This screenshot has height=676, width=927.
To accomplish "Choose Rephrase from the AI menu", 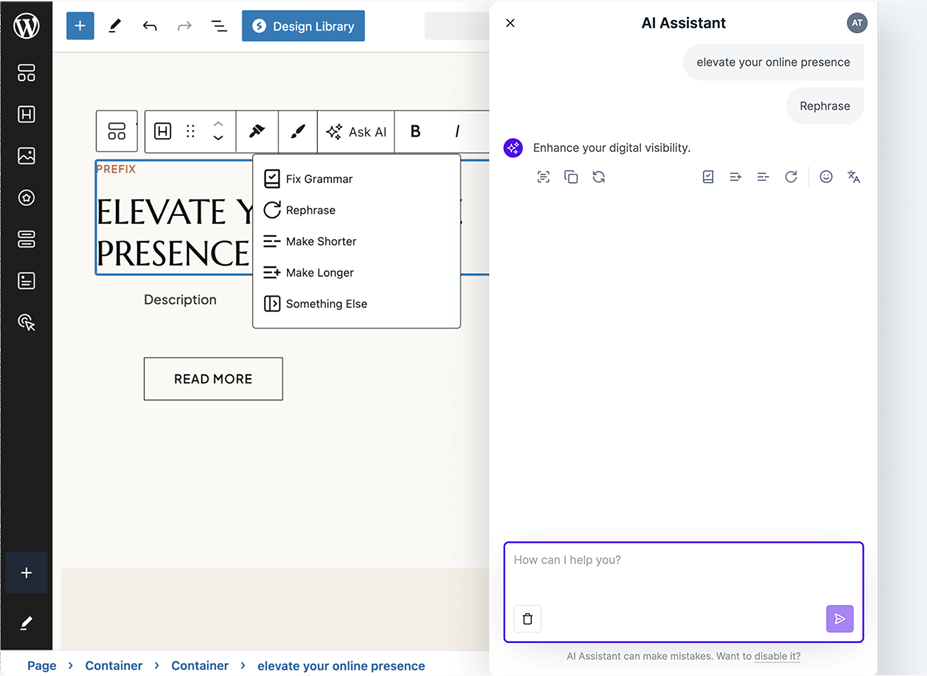I will pos(356,210).
